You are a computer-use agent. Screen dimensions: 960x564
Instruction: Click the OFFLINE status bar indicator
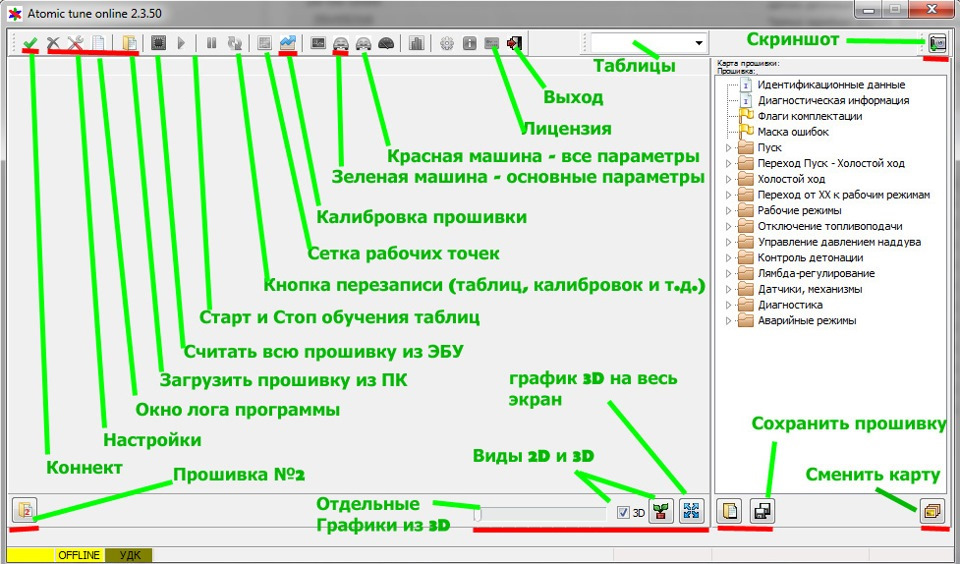click(79, 555)
